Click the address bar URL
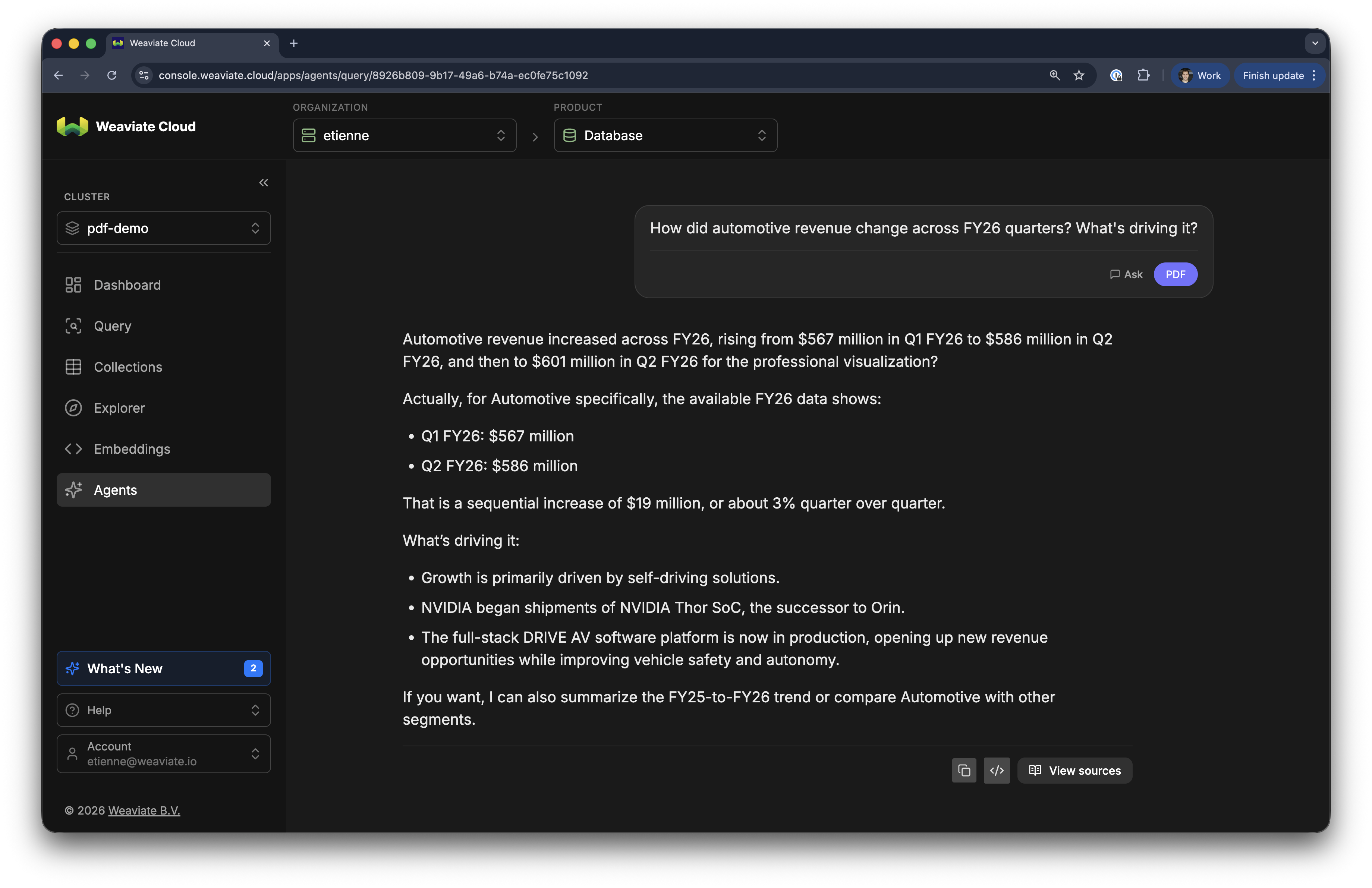 [x=373, y=75]
